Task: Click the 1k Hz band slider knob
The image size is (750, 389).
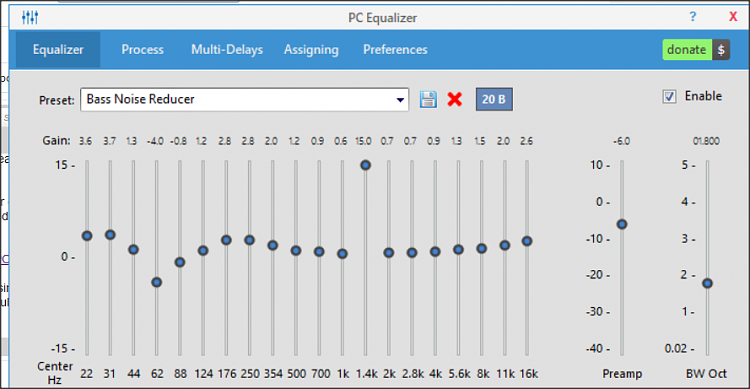Action: [342, 254]
